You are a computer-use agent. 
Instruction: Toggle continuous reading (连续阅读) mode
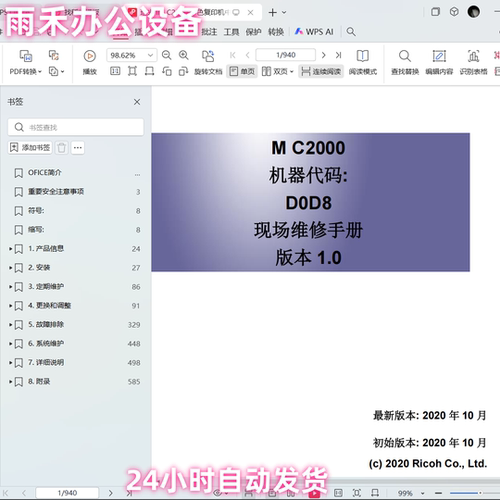point(321,71)
